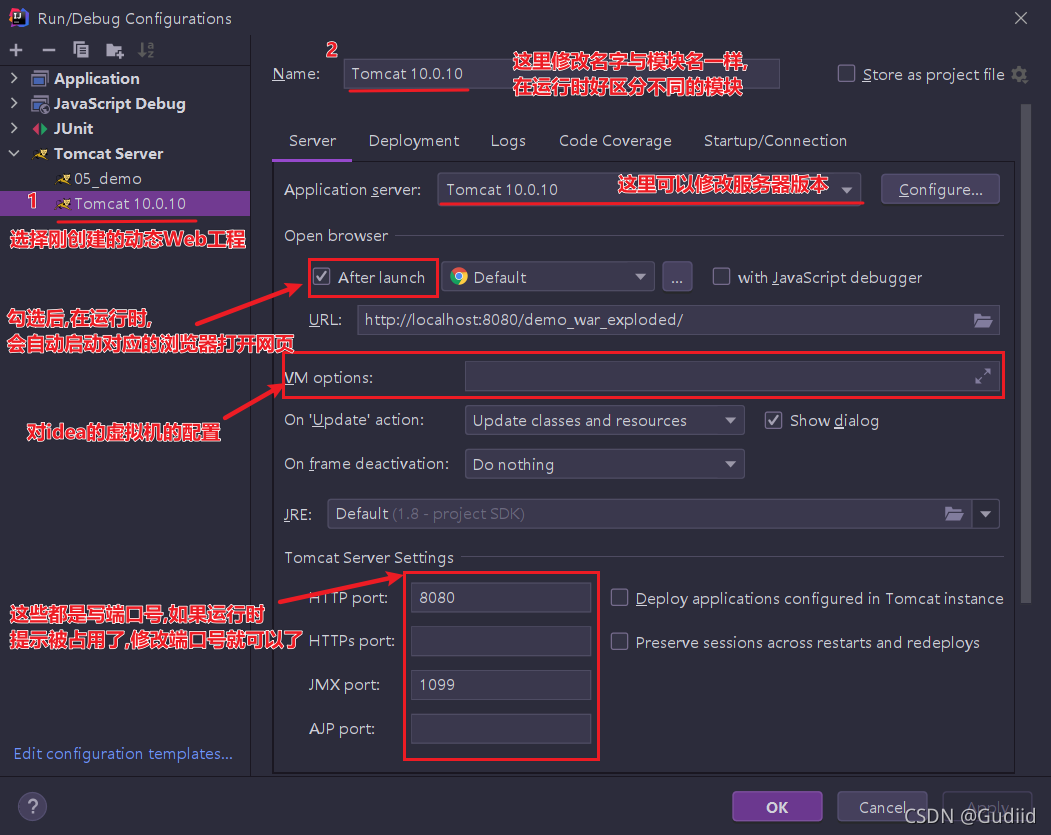This screenshot has width=1051, height=835.
Task: Sort configurations alphabetically
Action: point(145,50)
